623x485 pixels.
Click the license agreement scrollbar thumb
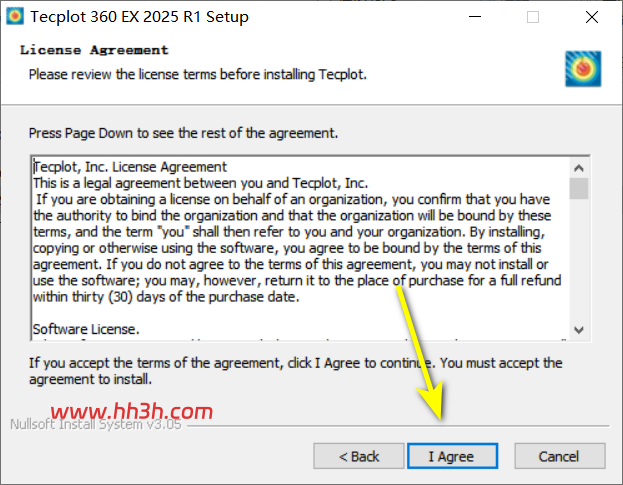[579, 188]
